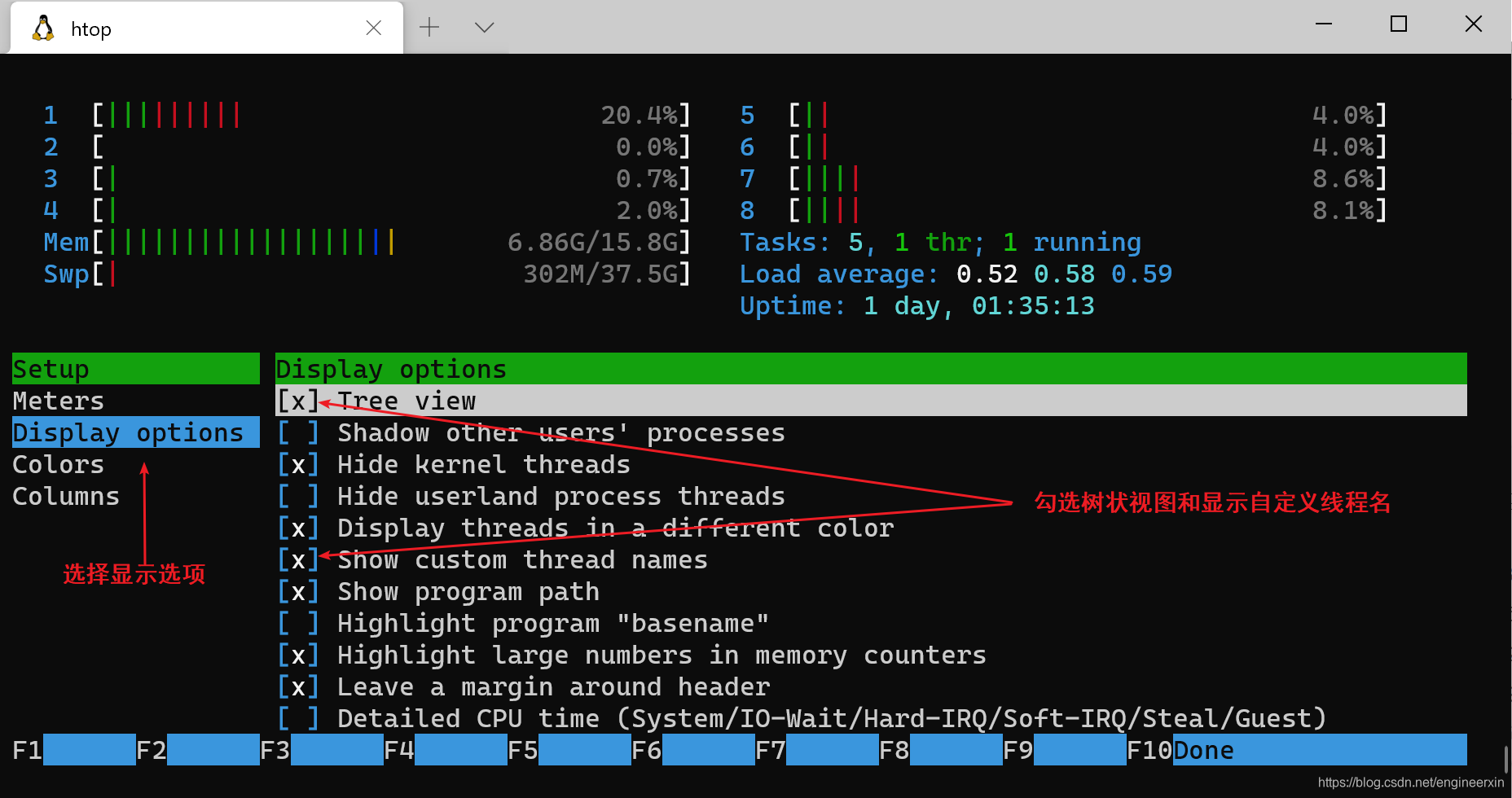Toggle Leave a margin around header

tap(298, 686)
